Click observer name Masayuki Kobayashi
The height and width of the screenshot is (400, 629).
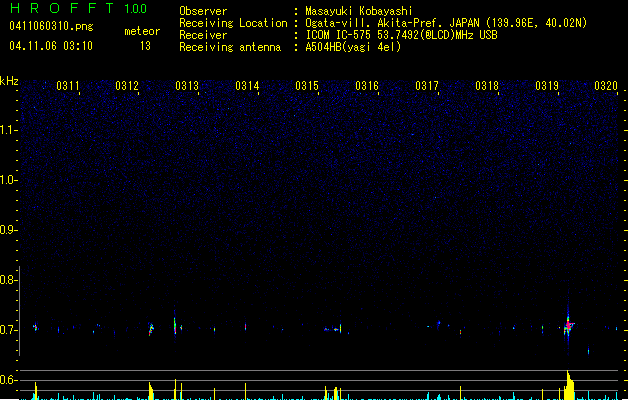[x=358, y=11]
